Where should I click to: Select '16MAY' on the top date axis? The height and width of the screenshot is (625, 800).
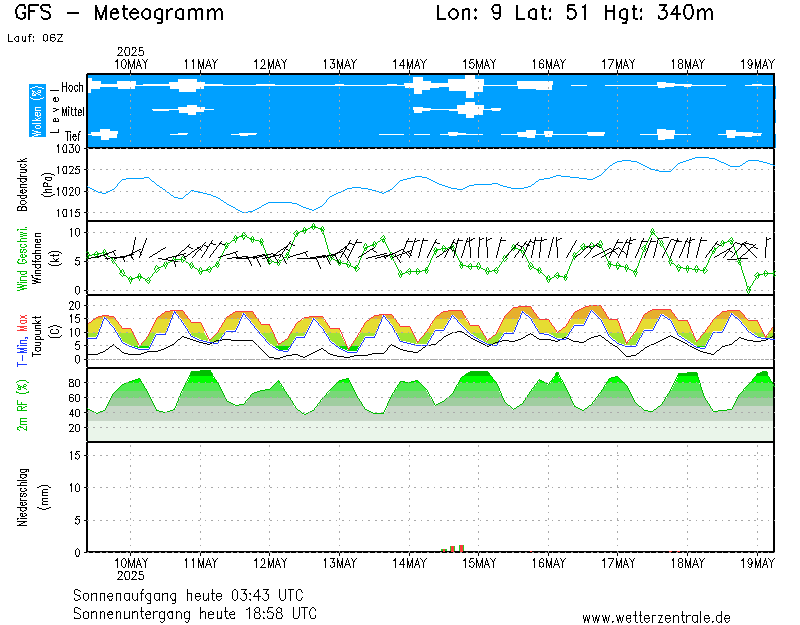click(549, 65)
